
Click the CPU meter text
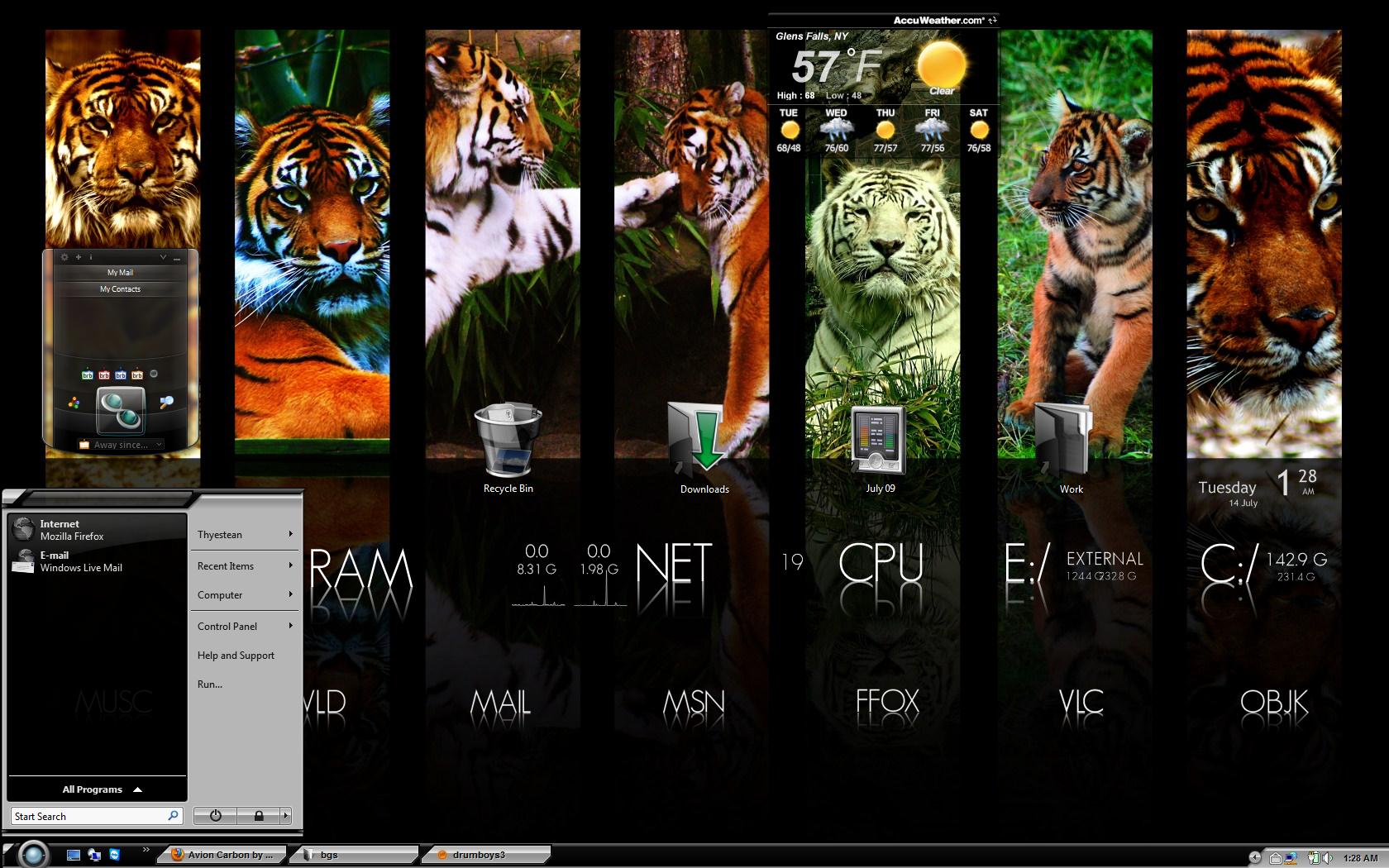tap(881, 563)
